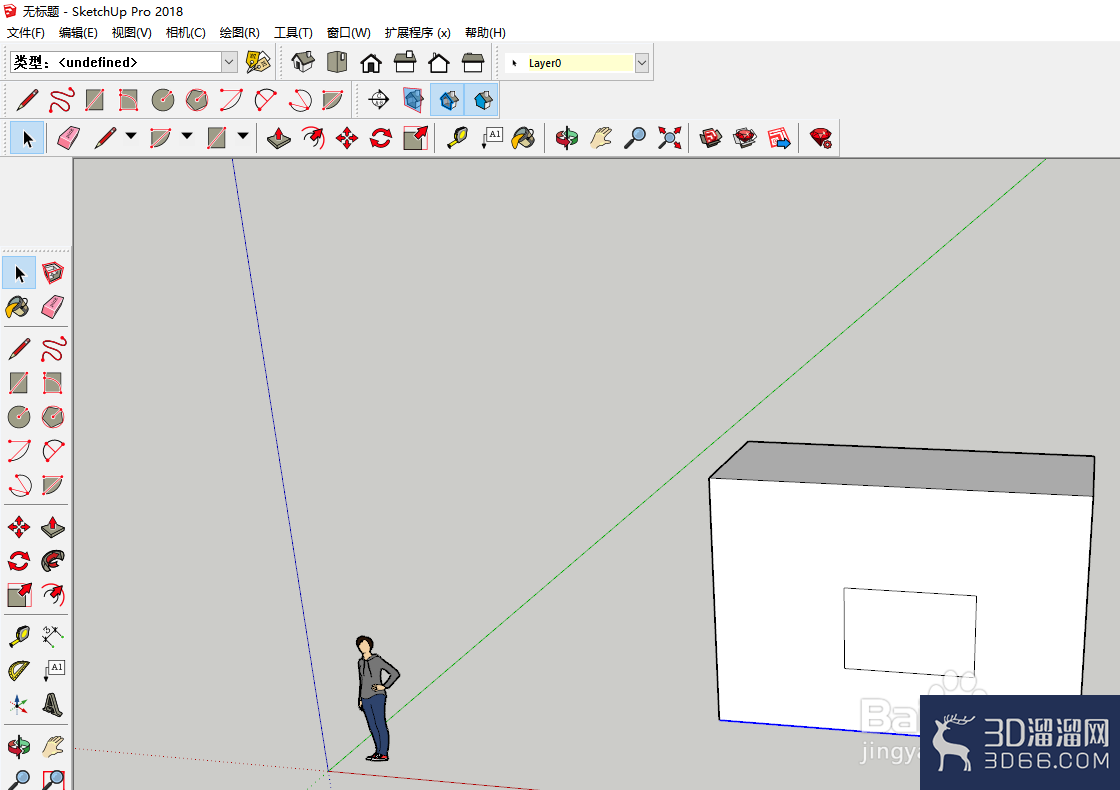
Task: Open the 相机(C) menu
Action: (186, 33)
